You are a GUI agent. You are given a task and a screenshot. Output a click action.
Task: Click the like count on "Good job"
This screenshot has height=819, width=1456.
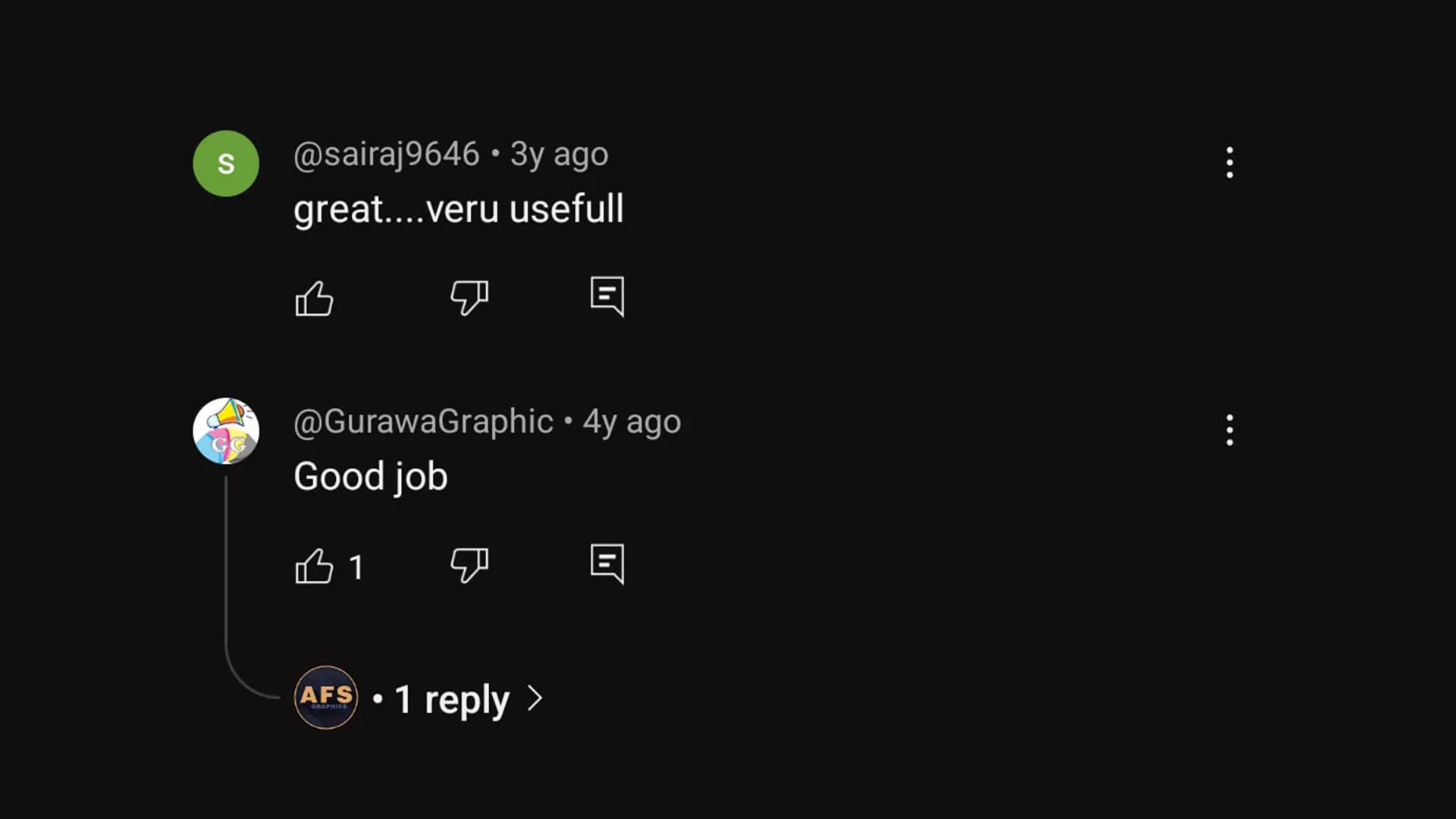(x=356, y=567)
